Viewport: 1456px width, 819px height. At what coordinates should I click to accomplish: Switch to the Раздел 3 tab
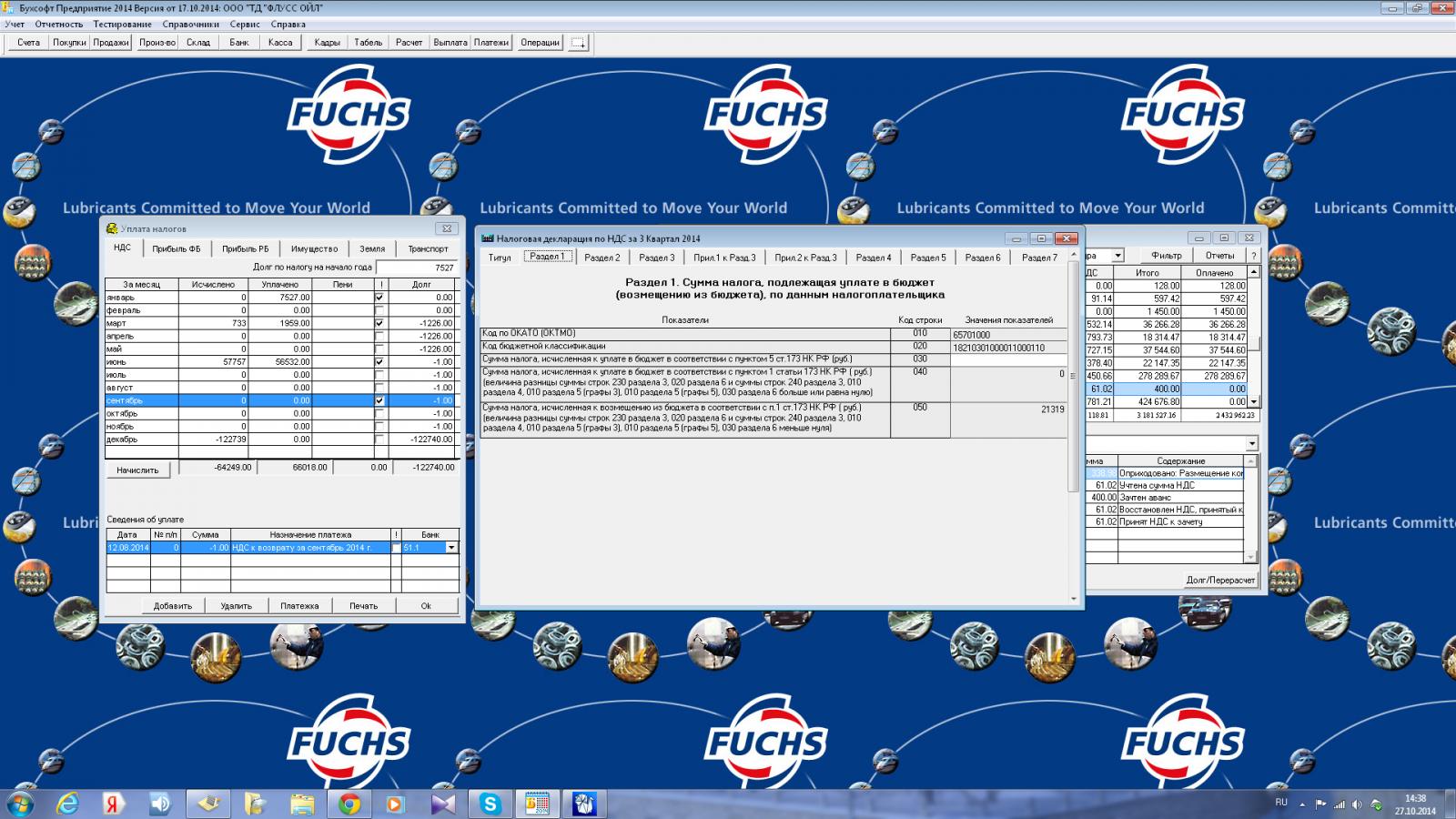coord(656,258)
